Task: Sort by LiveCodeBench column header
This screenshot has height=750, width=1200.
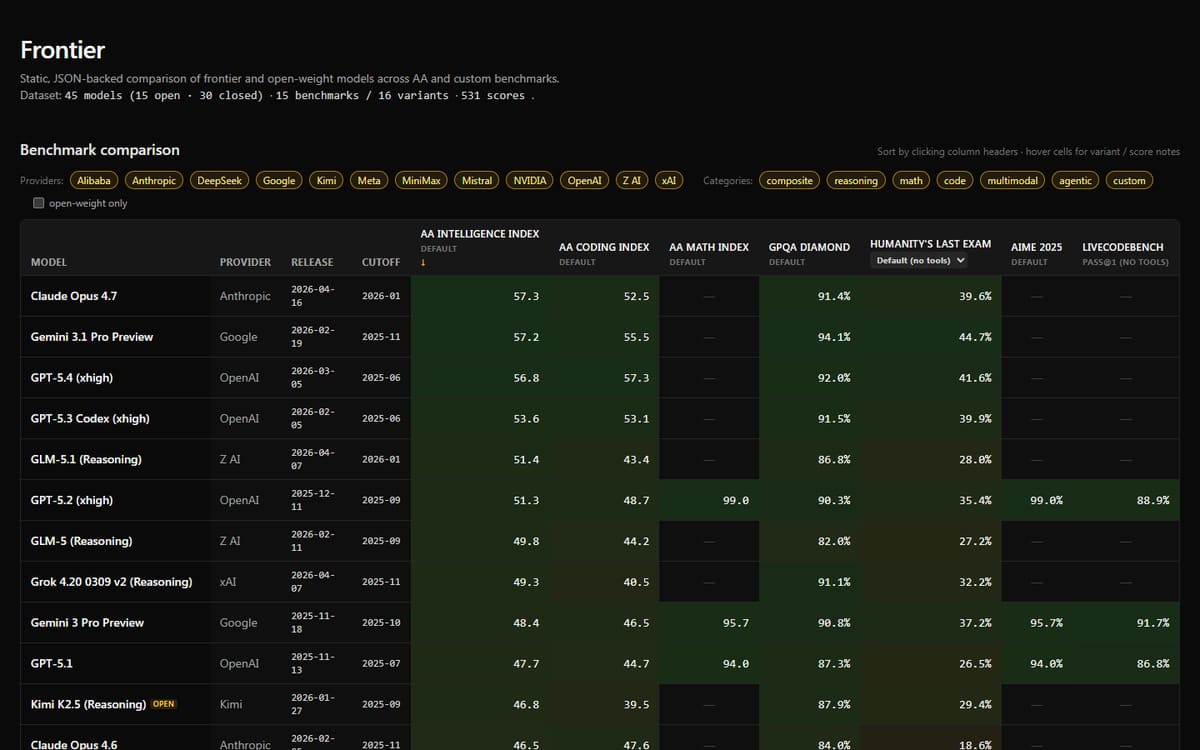Action: click(1123, 247)
